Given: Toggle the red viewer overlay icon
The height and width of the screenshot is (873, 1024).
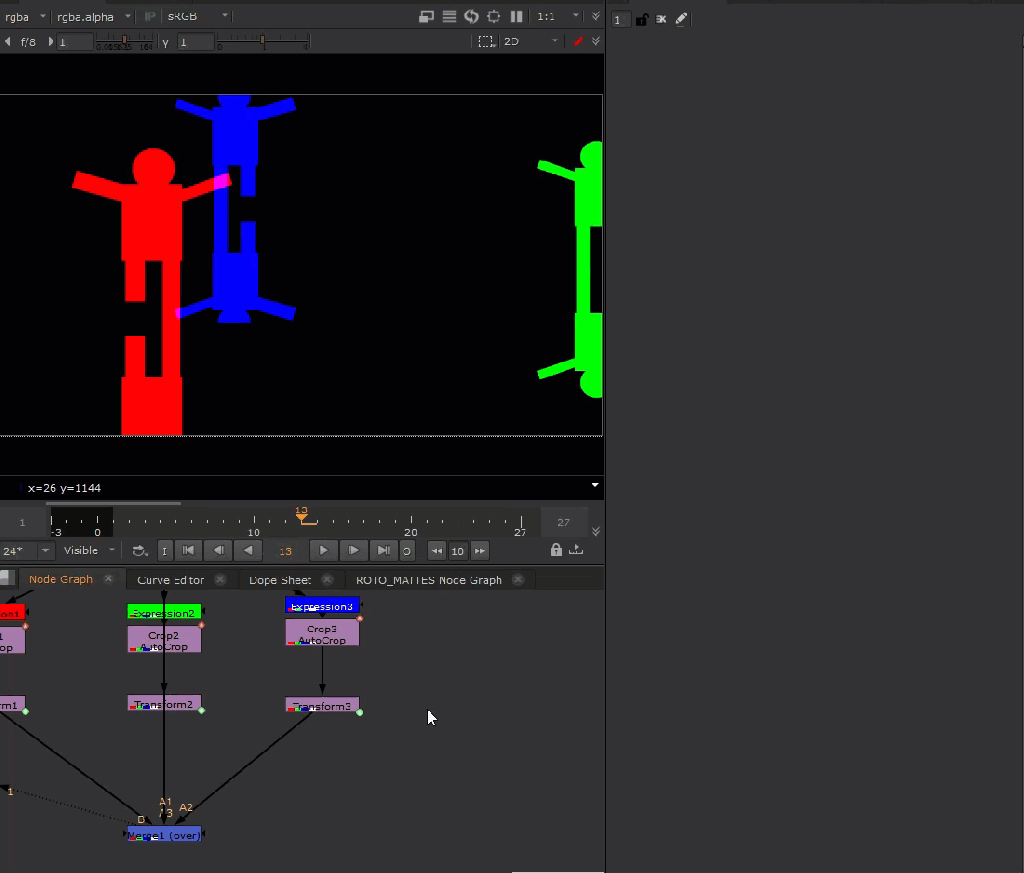Looking at the screenshot, I should [577, 42].
